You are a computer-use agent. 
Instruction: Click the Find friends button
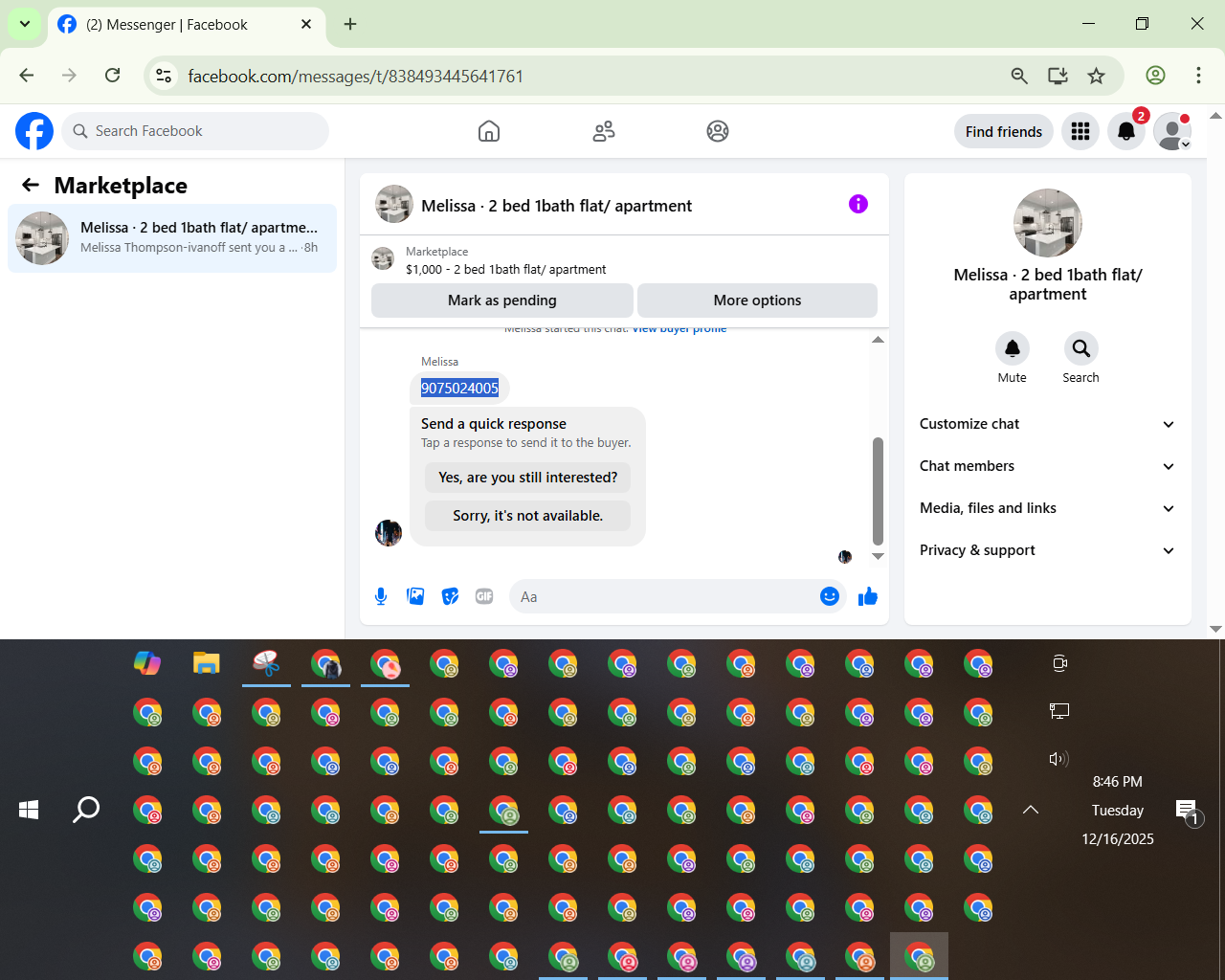coord(1004,131)
